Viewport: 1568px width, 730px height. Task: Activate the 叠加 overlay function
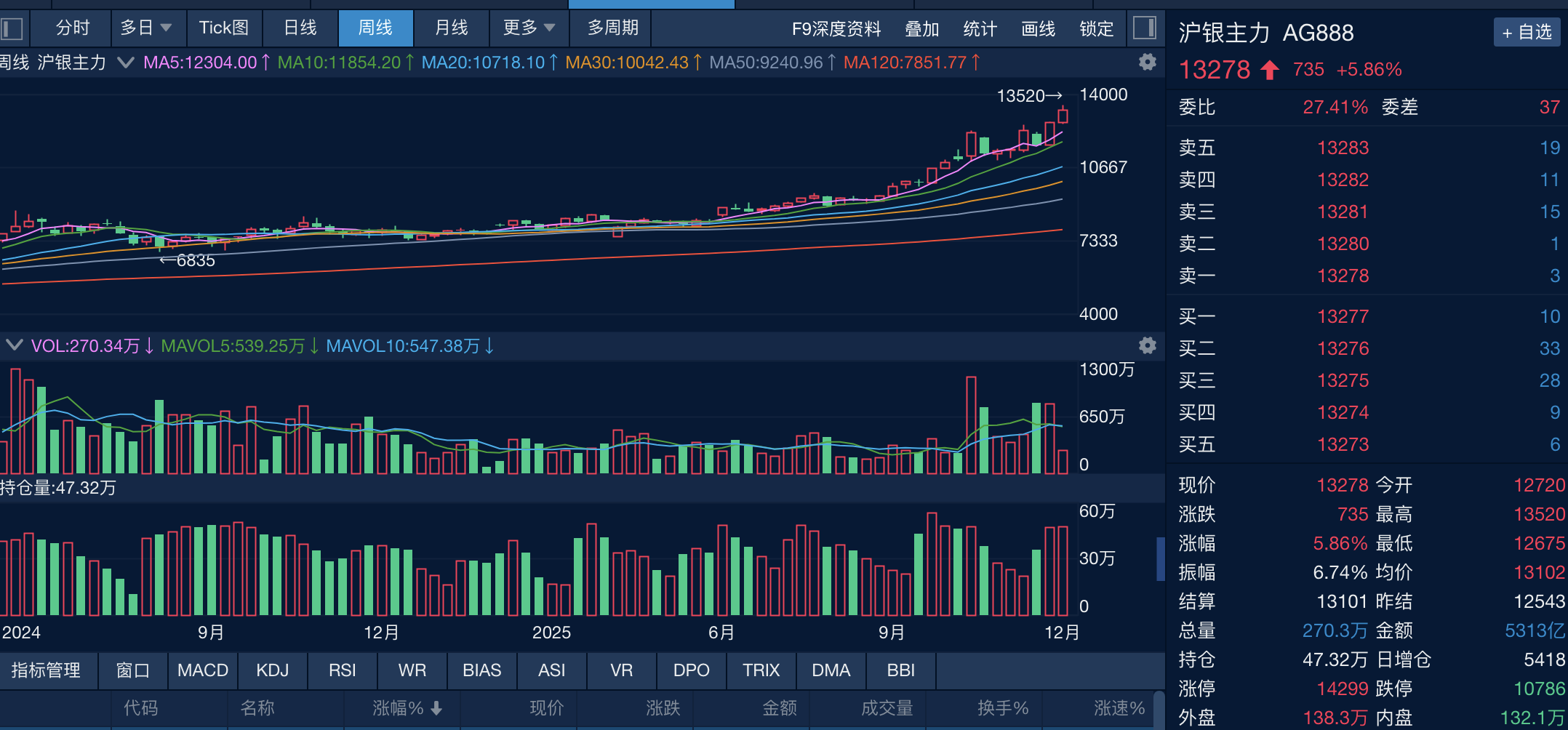coord(921,28)
